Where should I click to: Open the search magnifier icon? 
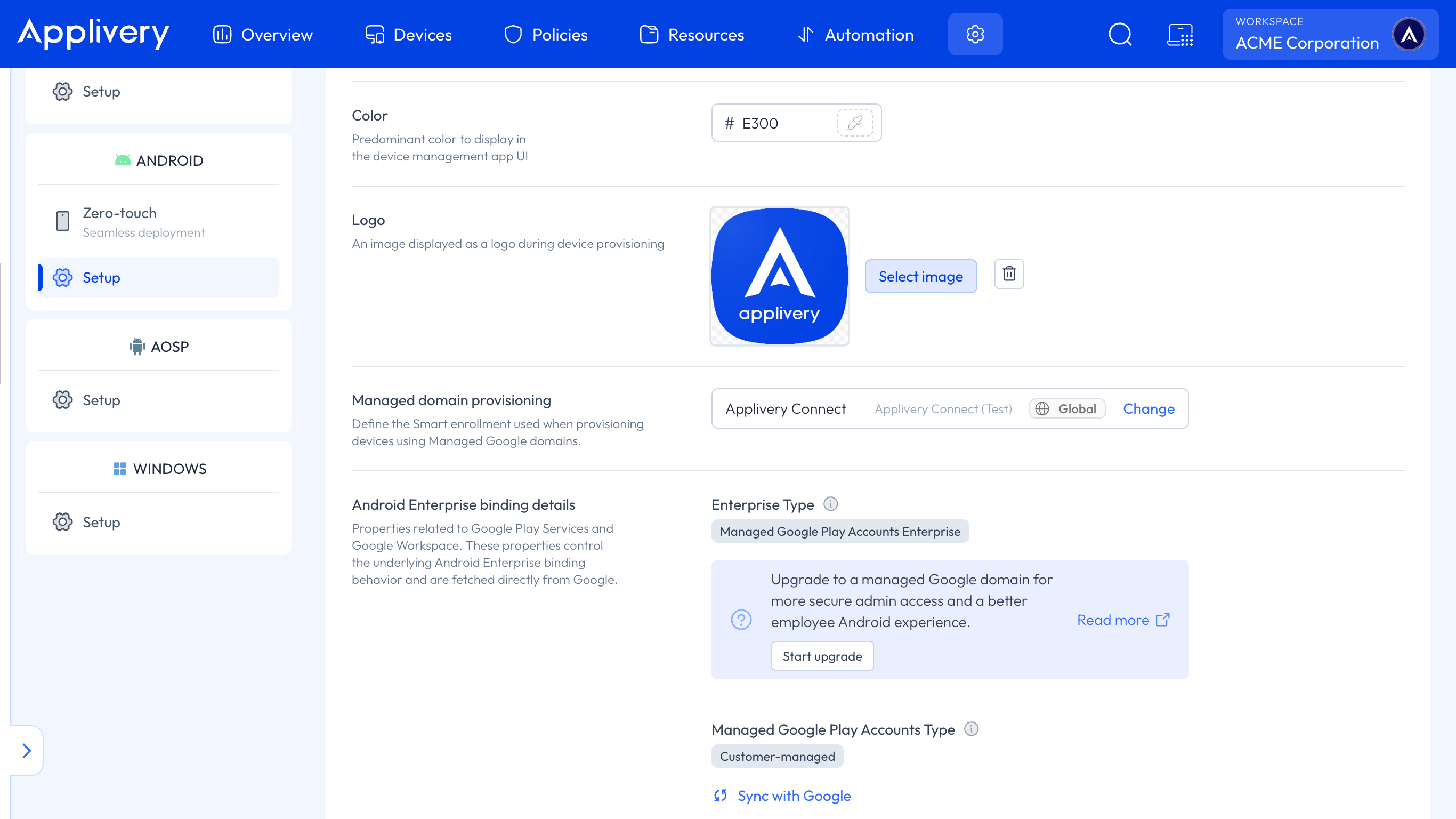tap(1120, 34)
